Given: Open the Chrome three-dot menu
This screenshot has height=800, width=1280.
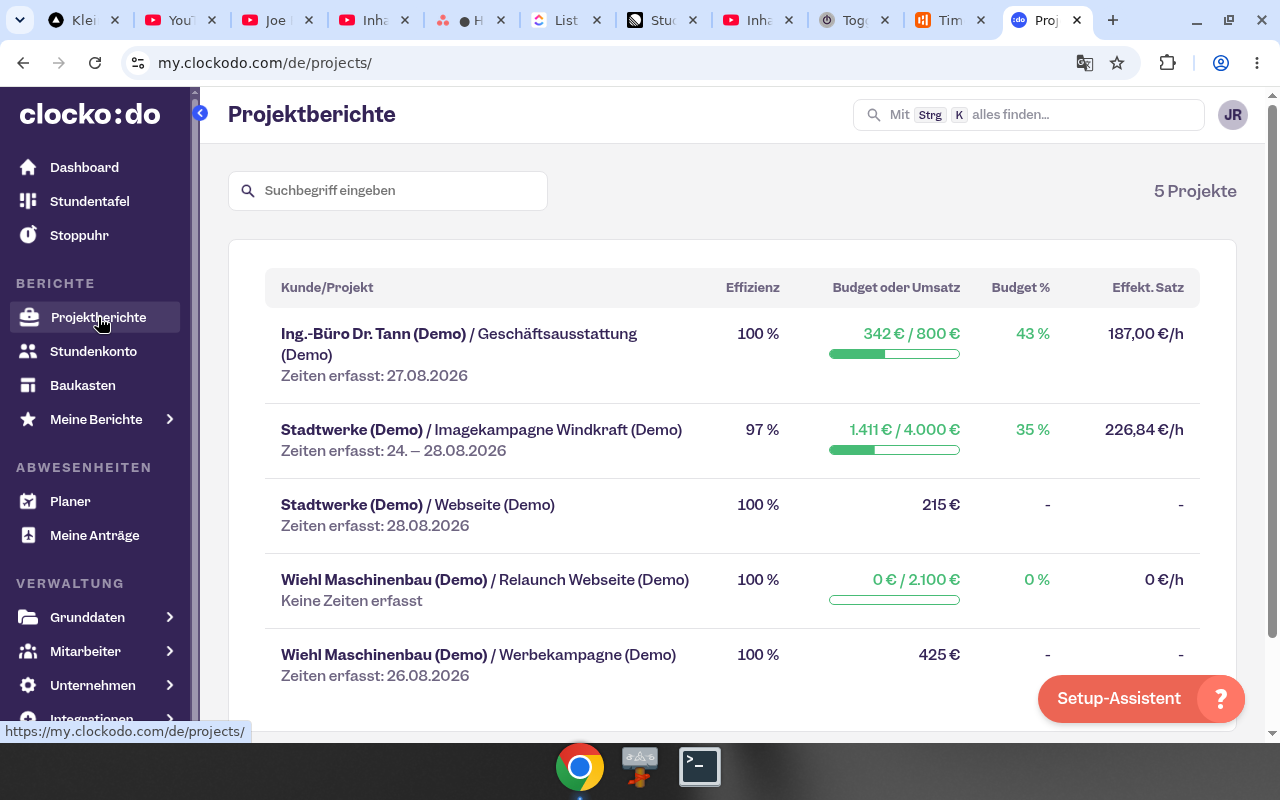Looking at the screenshot, I should pos(1257,63).
